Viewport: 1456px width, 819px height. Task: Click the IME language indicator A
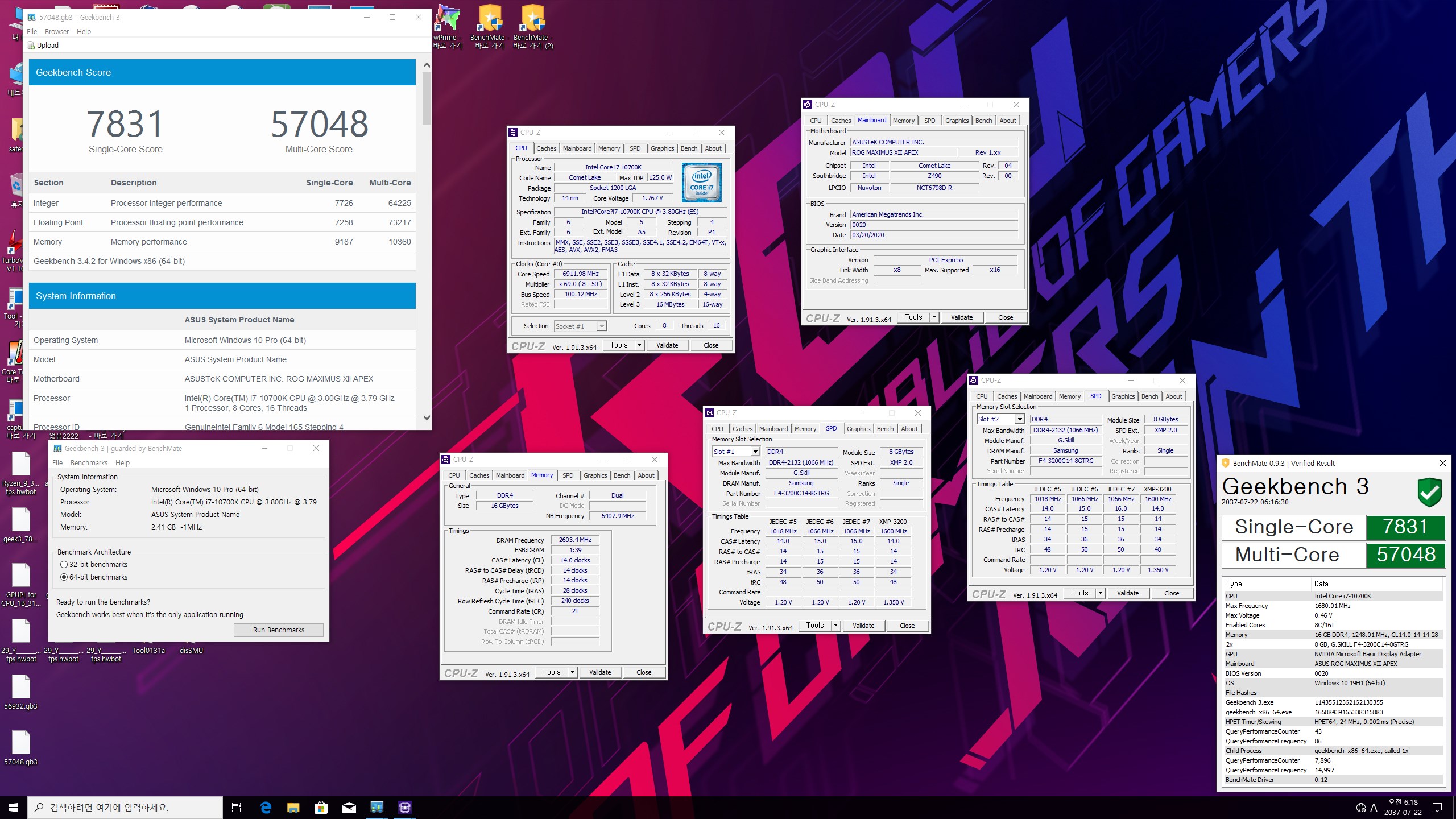(x=1374, y=808)
